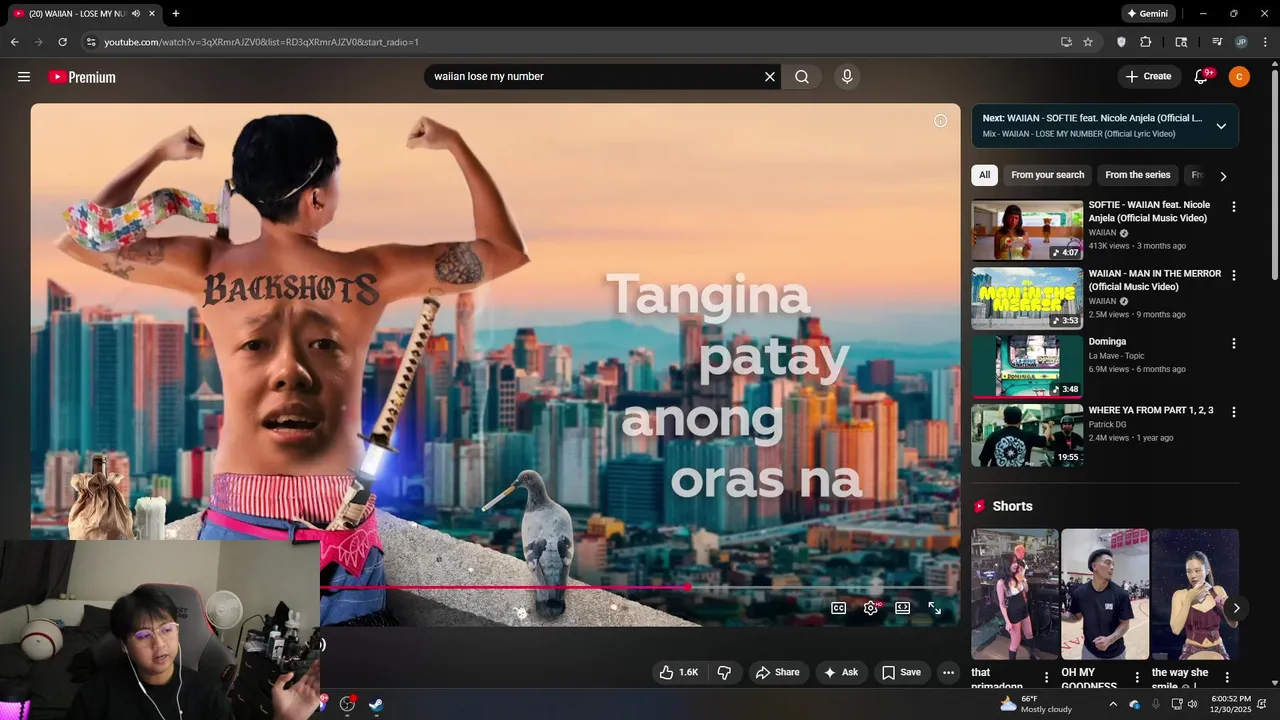Open more actions ellipsis under video
1280x720 pixels.
(949, 672)
